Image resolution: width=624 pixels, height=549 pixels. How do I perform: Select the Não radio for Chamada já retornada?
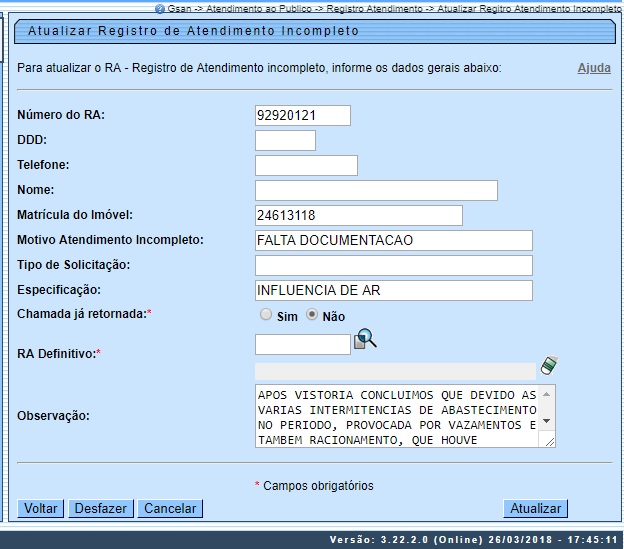tap(312, 314)
